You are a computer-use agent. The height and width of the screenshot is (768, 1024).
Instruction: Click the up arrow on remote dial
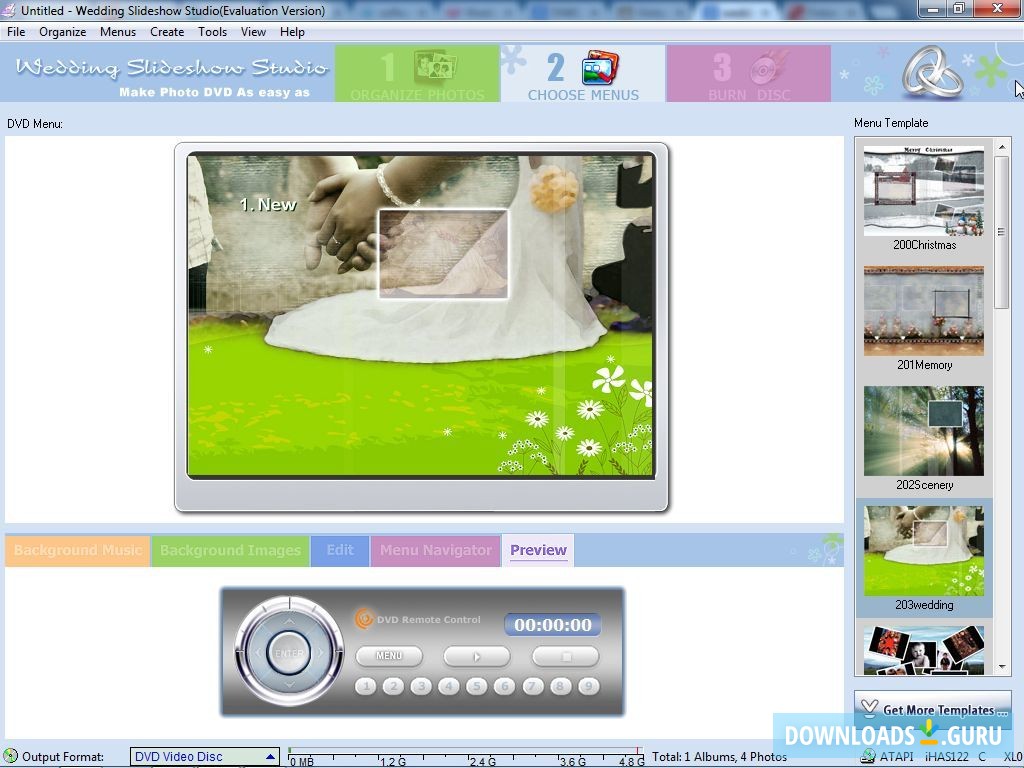pos(289,621)
